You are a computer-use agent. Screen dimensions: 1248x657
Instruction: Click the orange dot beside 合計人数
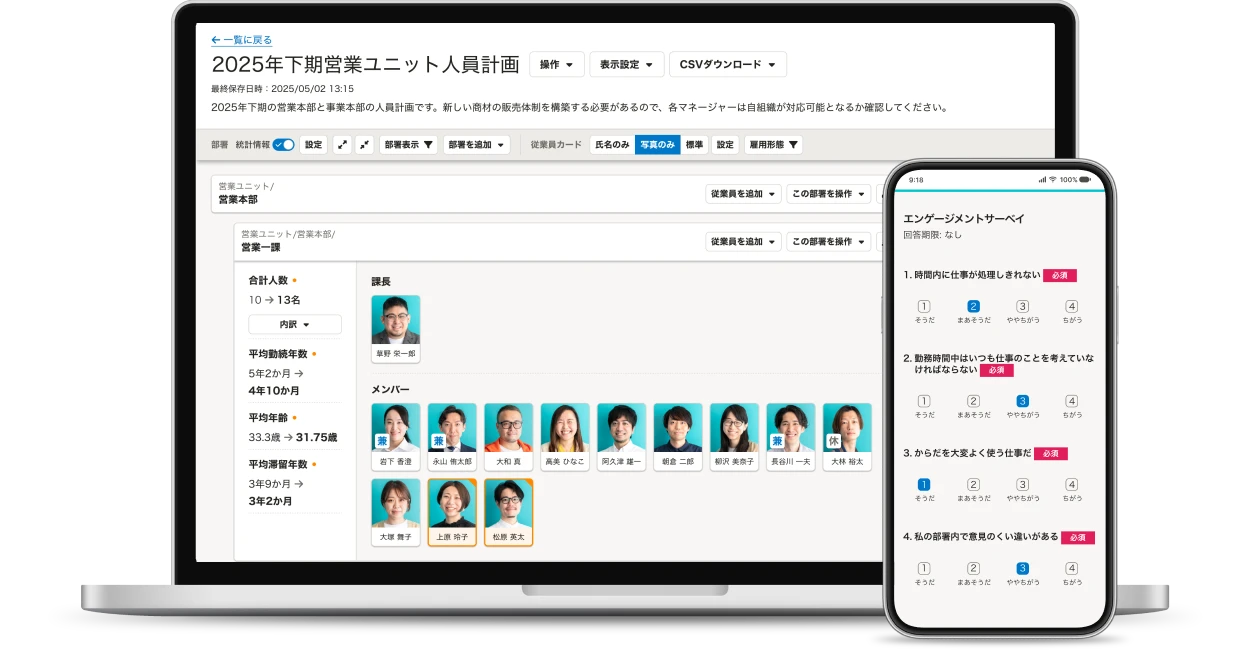[x=294, y=281]
